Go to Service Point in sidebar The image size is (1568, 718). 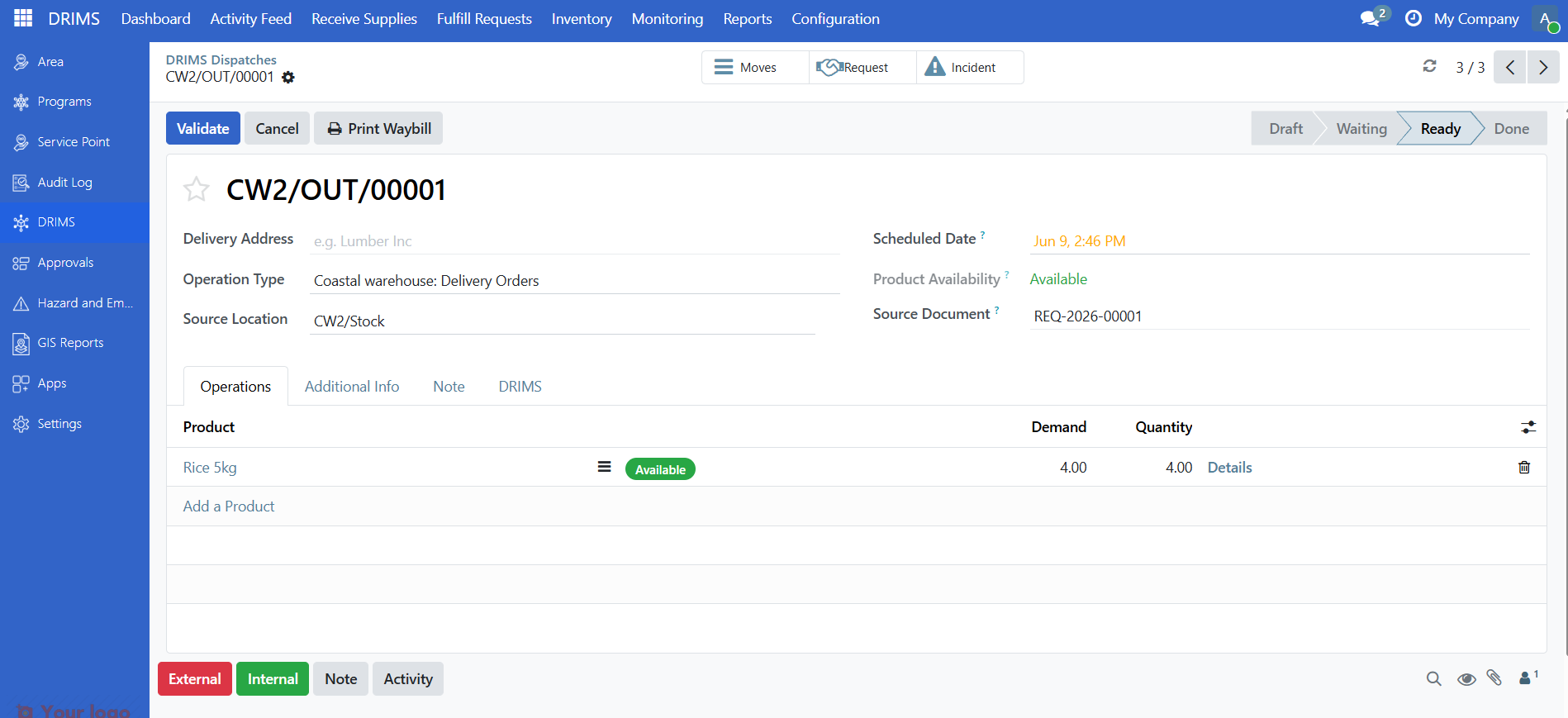[74, 142]
